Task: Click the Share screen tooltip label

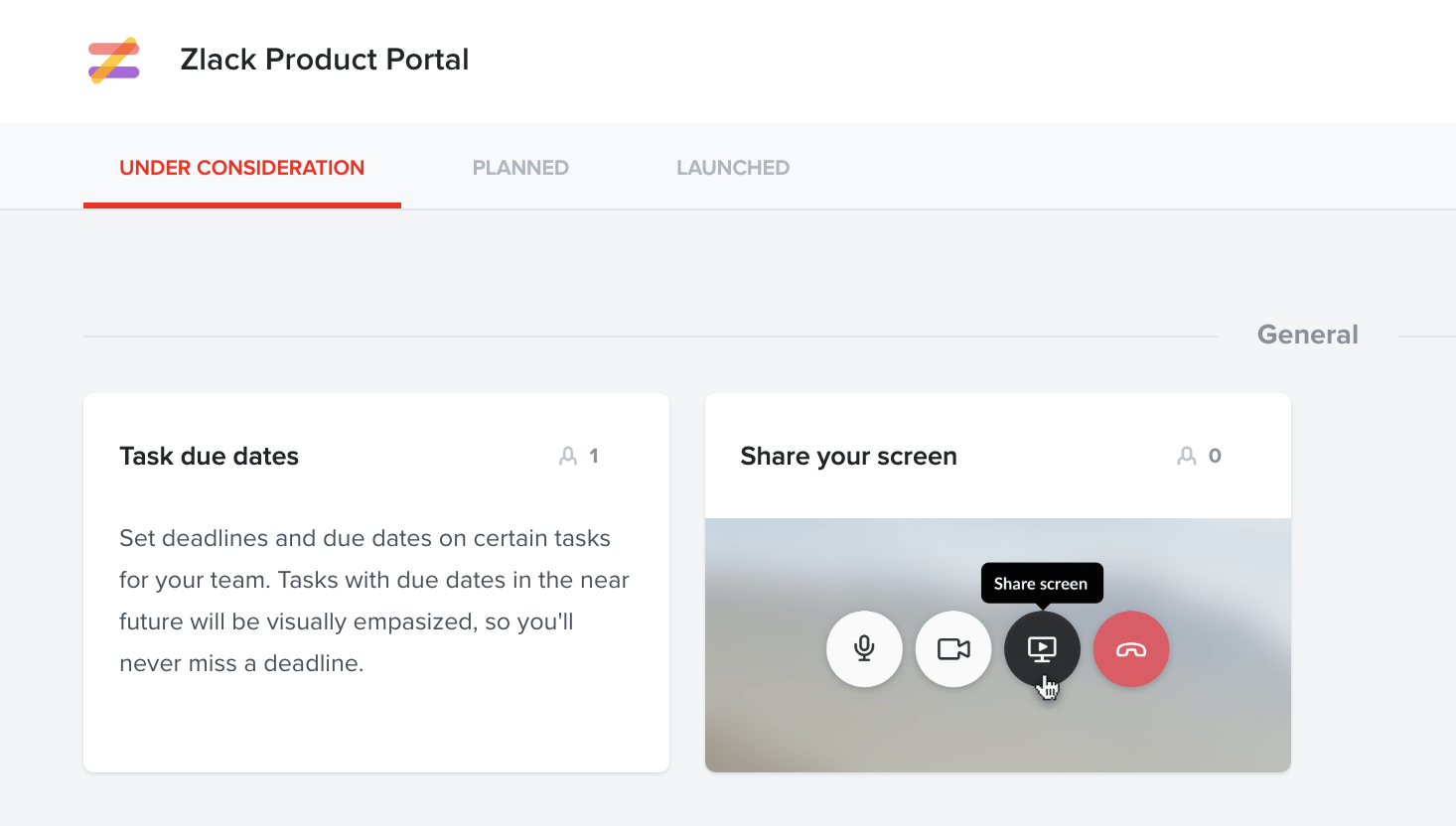Action: point(1042,583)
